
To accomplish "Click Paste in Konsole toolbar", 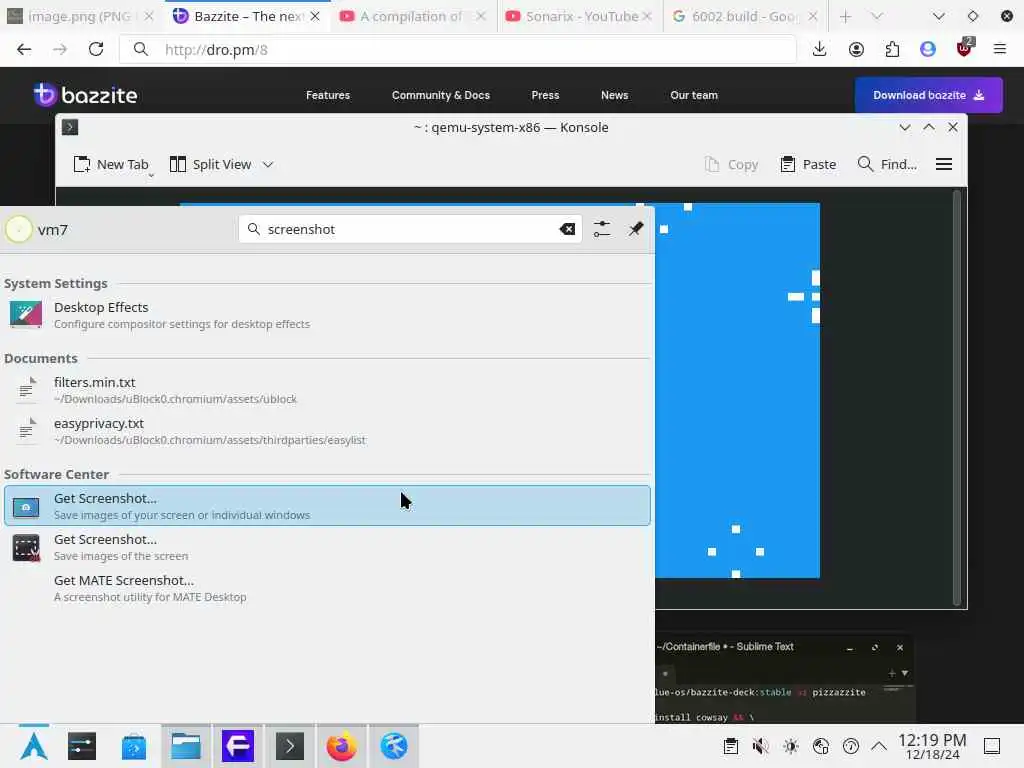I will pyautogui.click(x=808, y=165).
